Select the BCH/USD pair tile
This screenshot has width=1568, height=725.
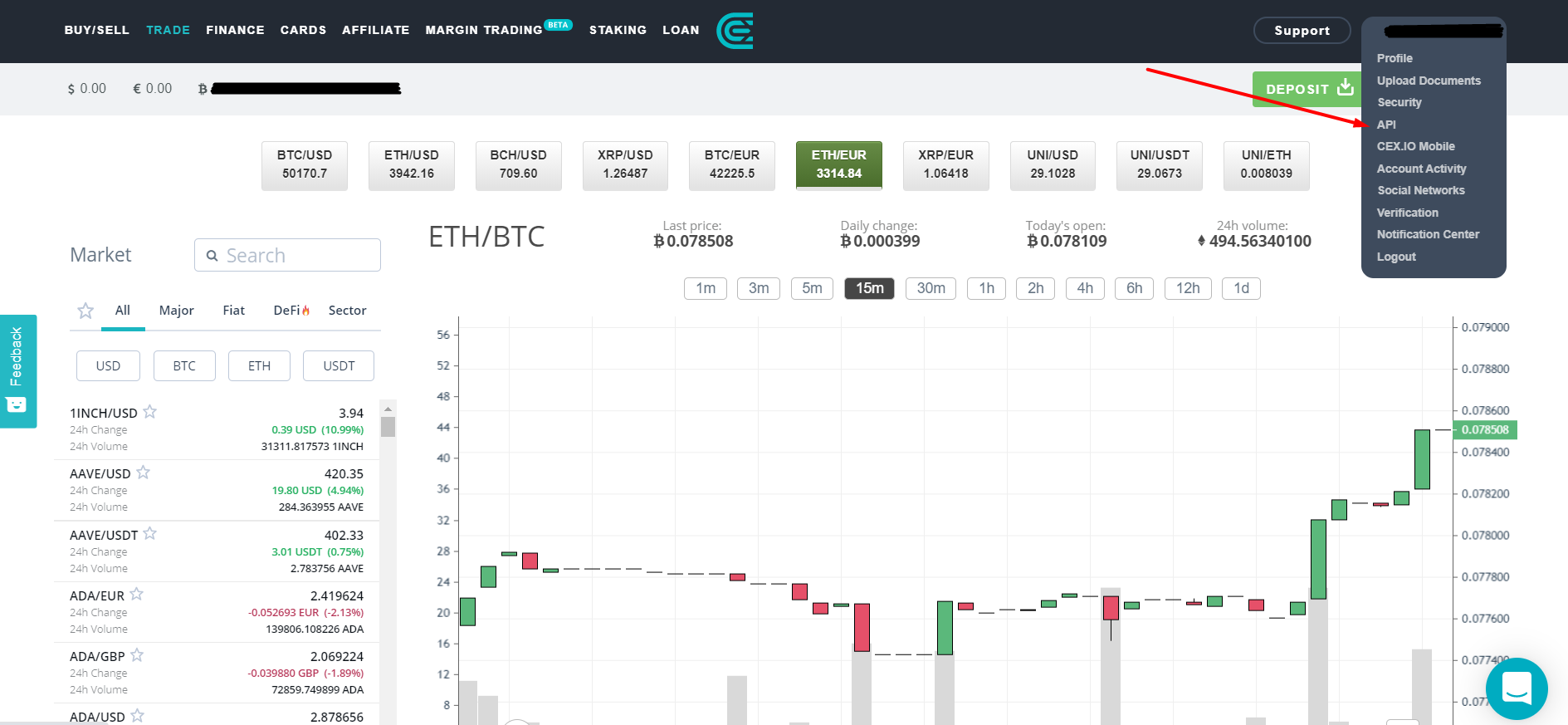(x=519, y=165)
